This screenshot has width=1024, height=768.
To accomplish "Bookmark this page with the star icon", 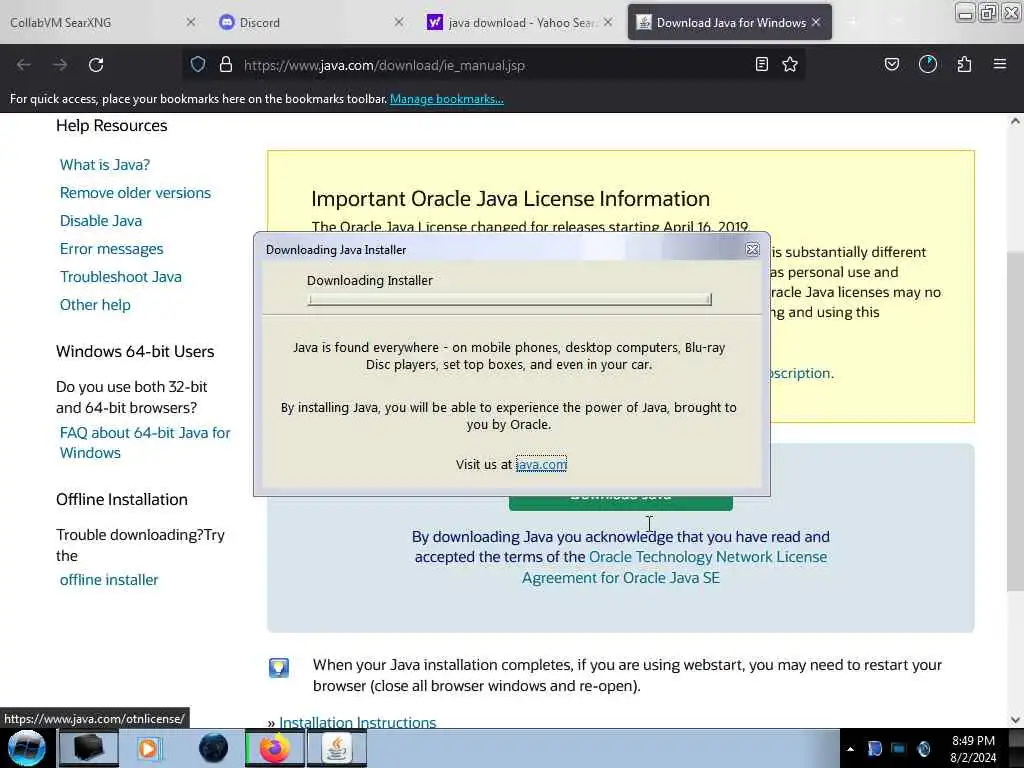I will 790,64.
